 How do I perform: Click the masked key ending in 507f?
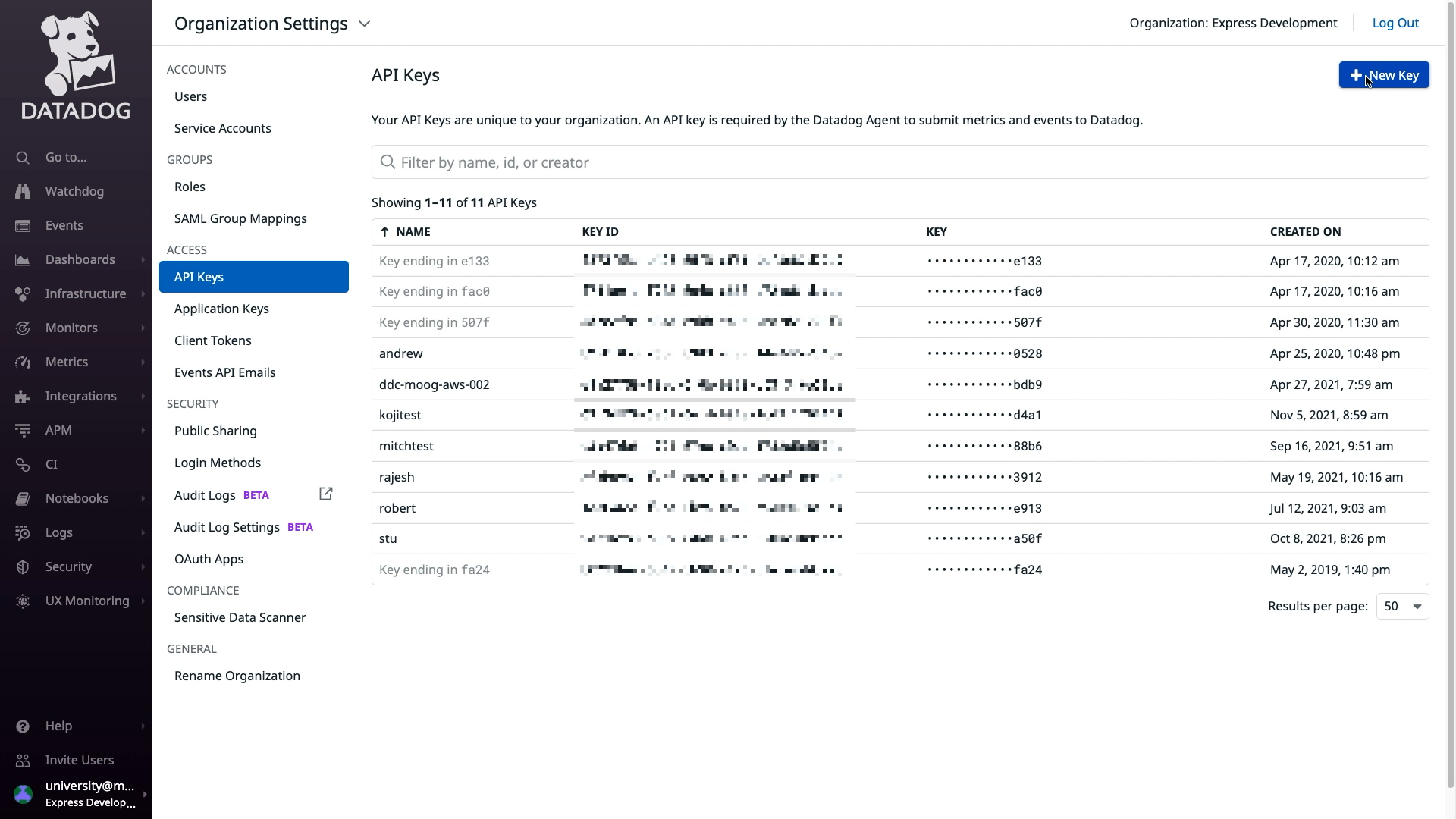pyautogui.click(x=984, y=322)
